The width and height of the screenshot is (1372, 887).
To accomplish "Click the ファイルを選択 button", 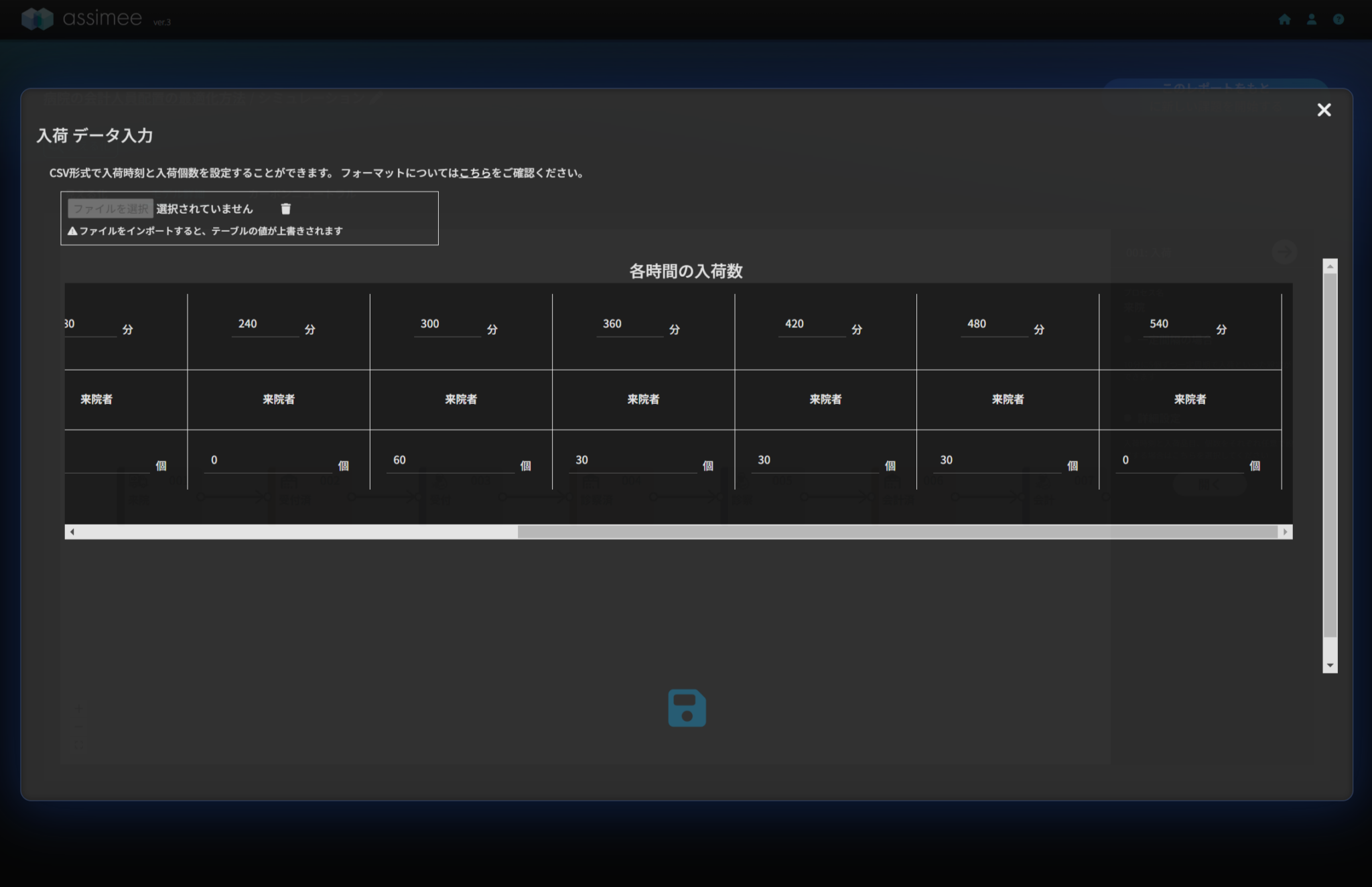I will click(111, 209).
